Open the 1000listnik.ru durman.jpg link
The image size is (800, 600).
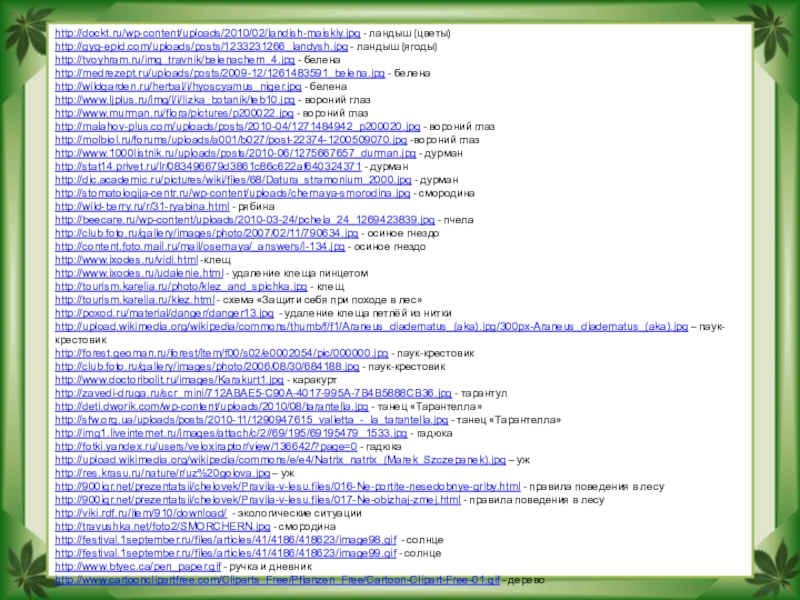coord(235,153)
